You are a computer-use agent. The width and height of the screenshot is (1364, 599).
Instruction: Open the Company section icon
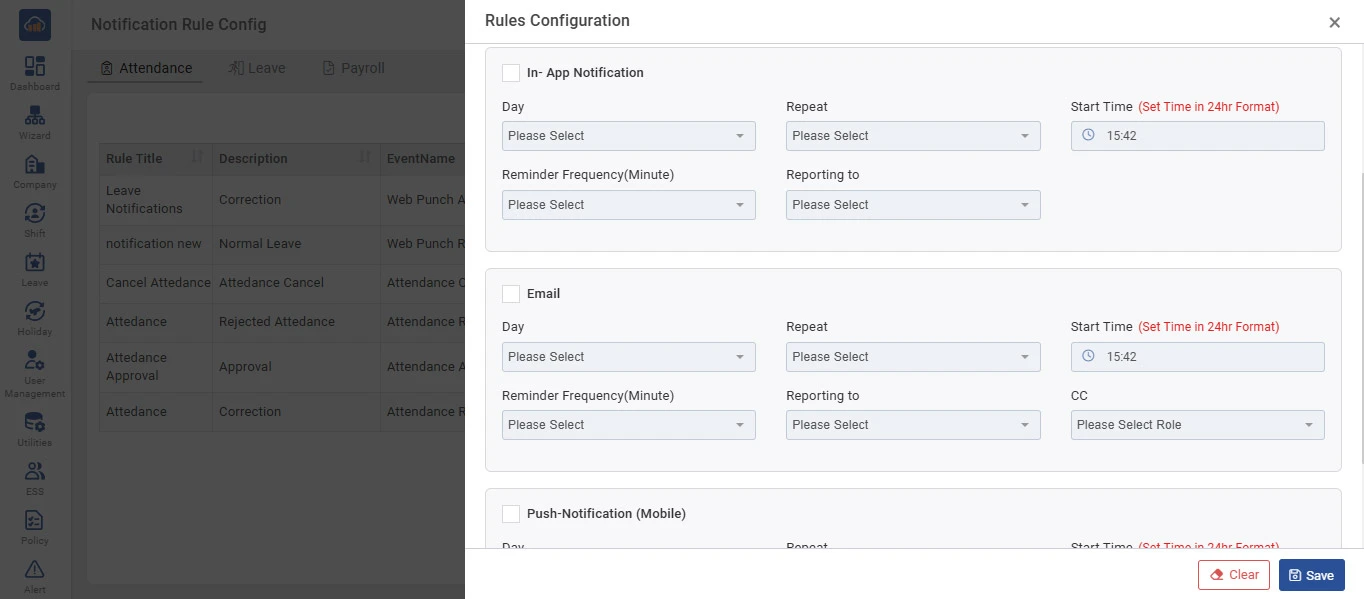coord(35,165)
